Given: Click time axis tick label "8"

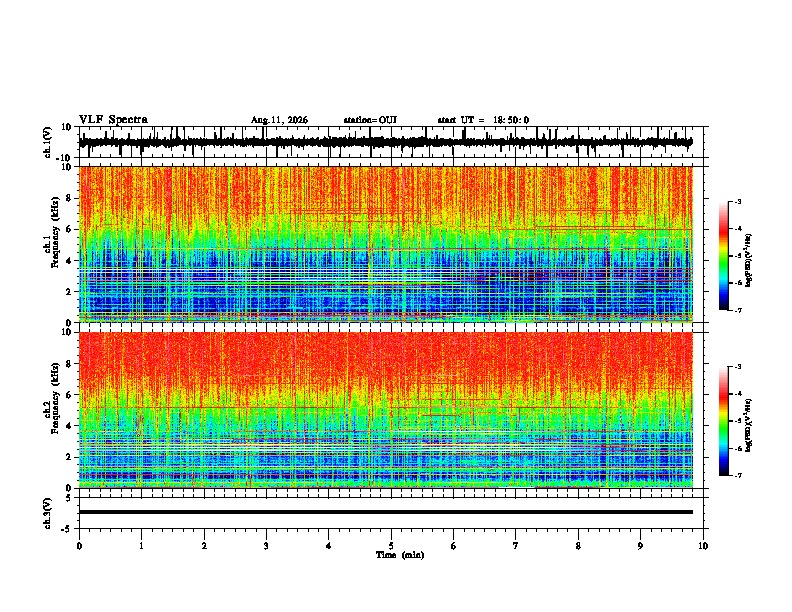Looking at the screenshot, I should pyautogui.click(x=578, y=546).
